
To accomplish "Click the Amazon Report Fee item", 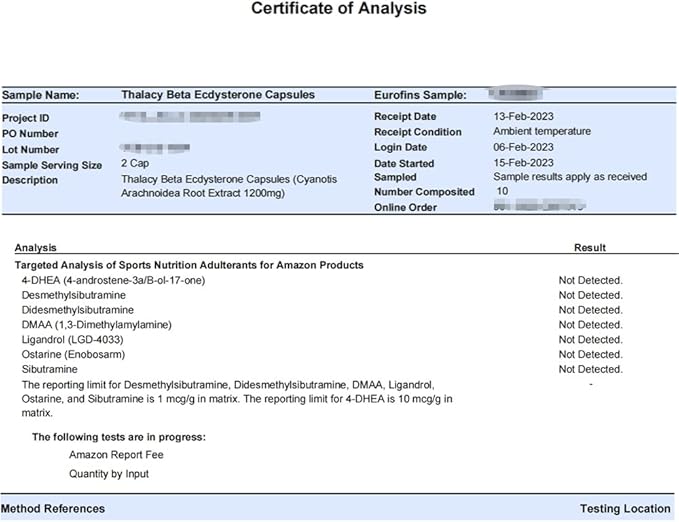I will pyautogui.click(x=116, y=454).
